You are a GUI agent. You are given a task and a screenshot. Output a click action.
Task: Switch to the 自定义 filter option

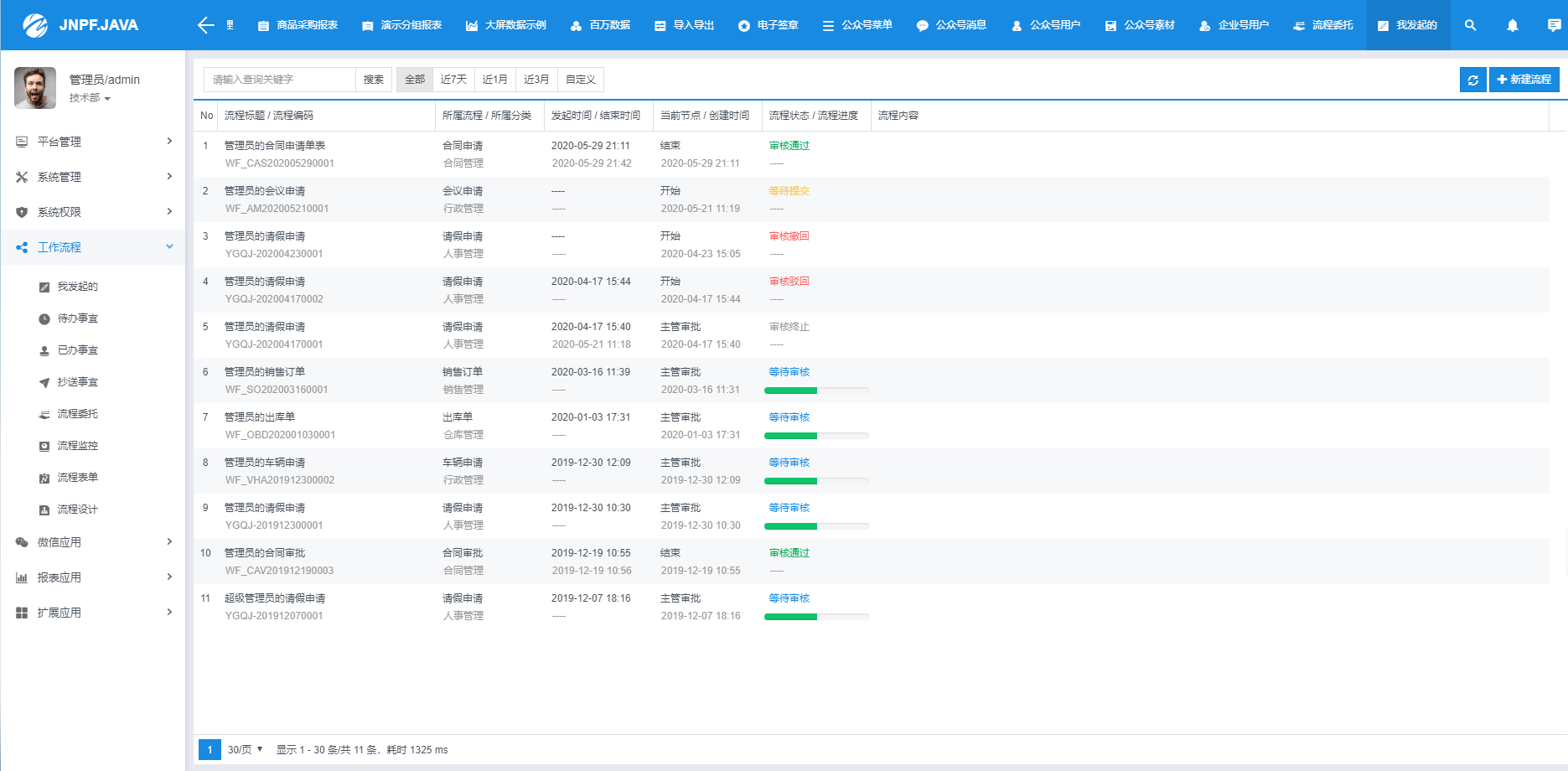[580, 79]
